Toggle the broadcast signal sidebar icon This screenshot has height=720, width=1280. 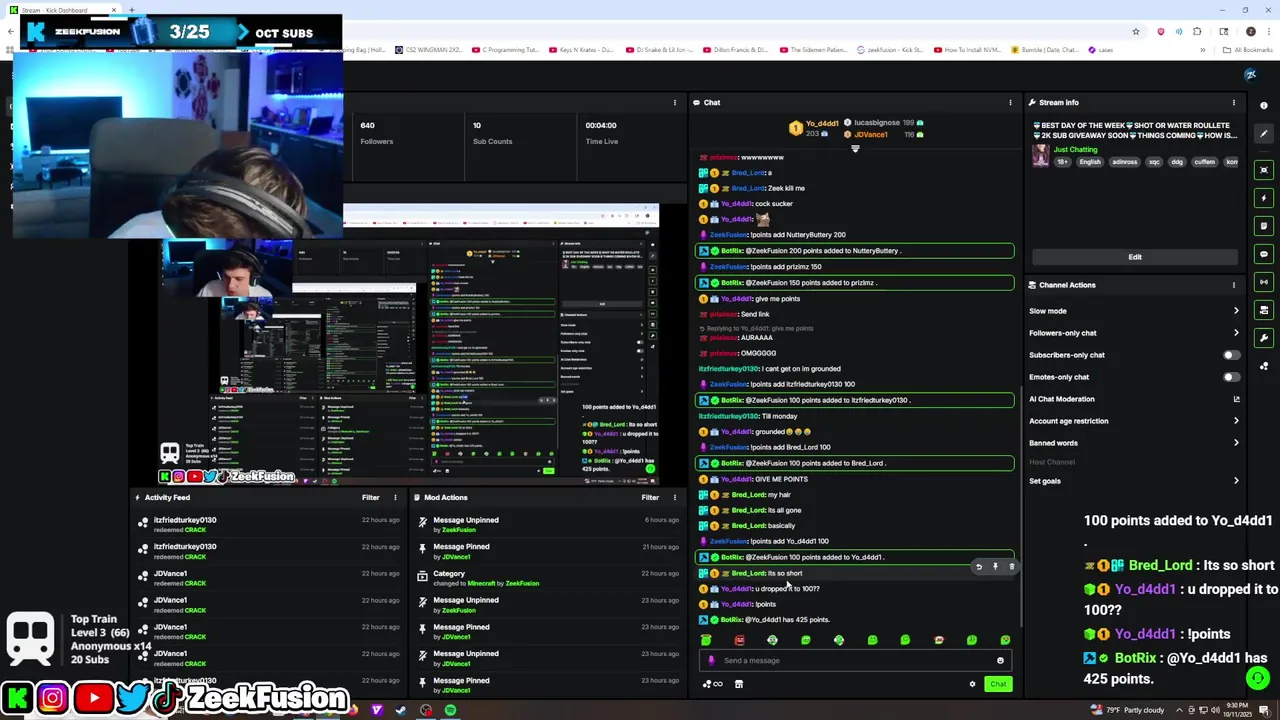[1264, 282]
